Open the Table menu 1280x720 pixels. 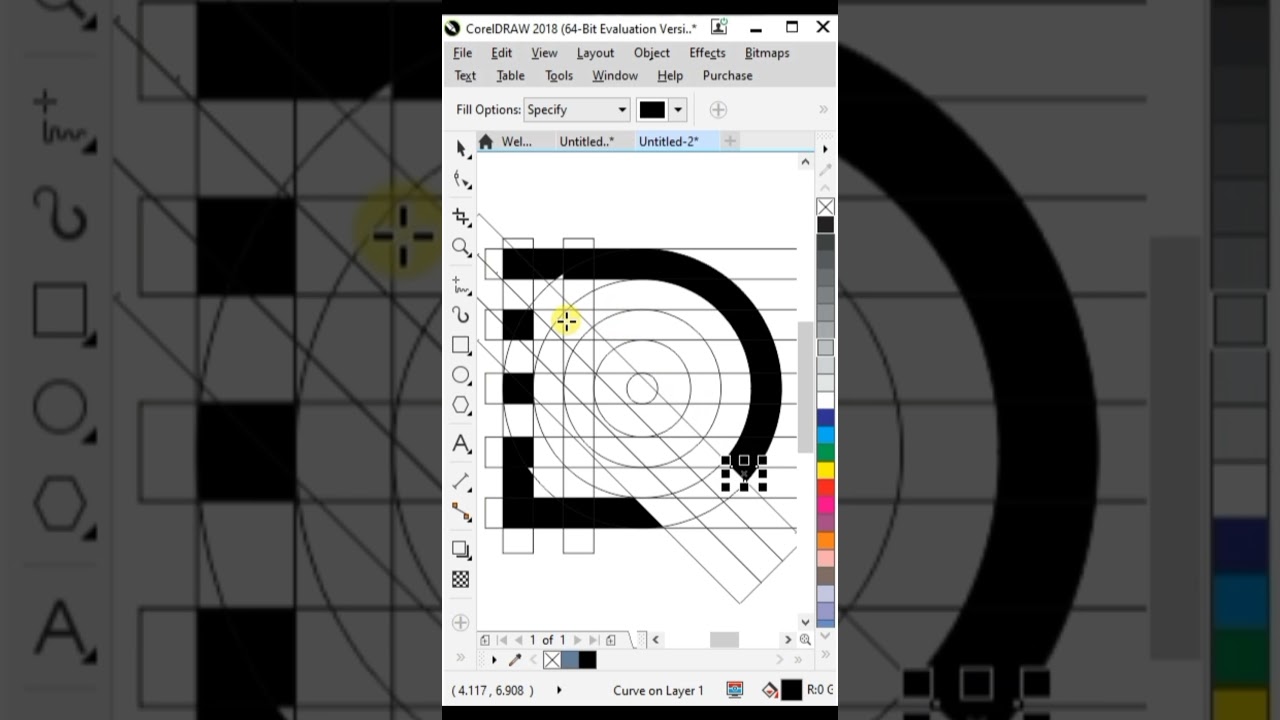[x=510, y=76]
